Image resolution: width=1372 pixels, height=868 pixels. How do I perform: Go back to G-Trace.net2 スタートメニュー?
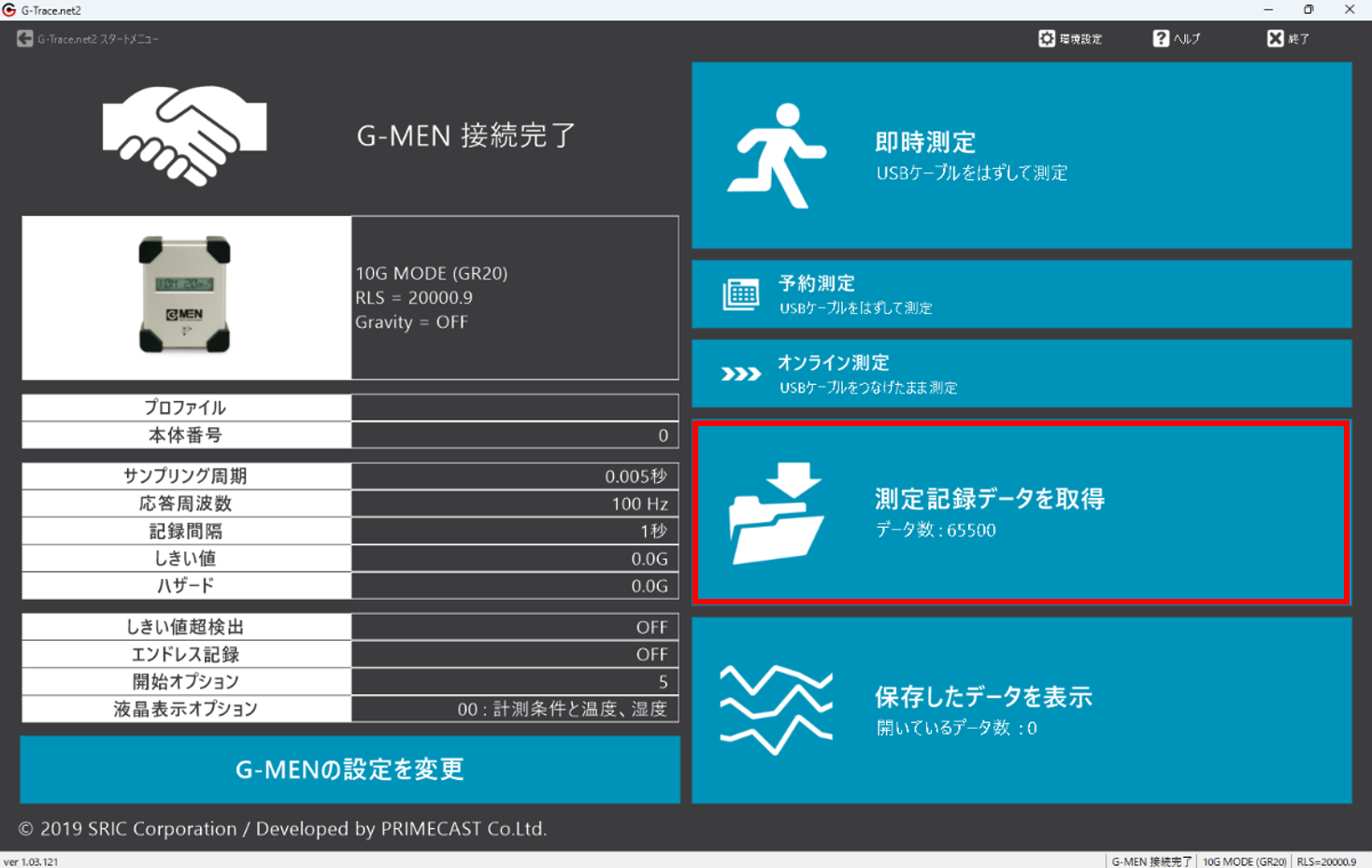point(88,39)
